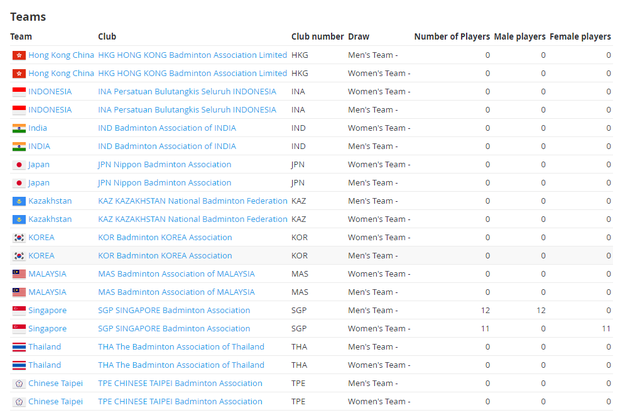Click the Chinese Taipei flag in Men's Team row

point(19,383)
